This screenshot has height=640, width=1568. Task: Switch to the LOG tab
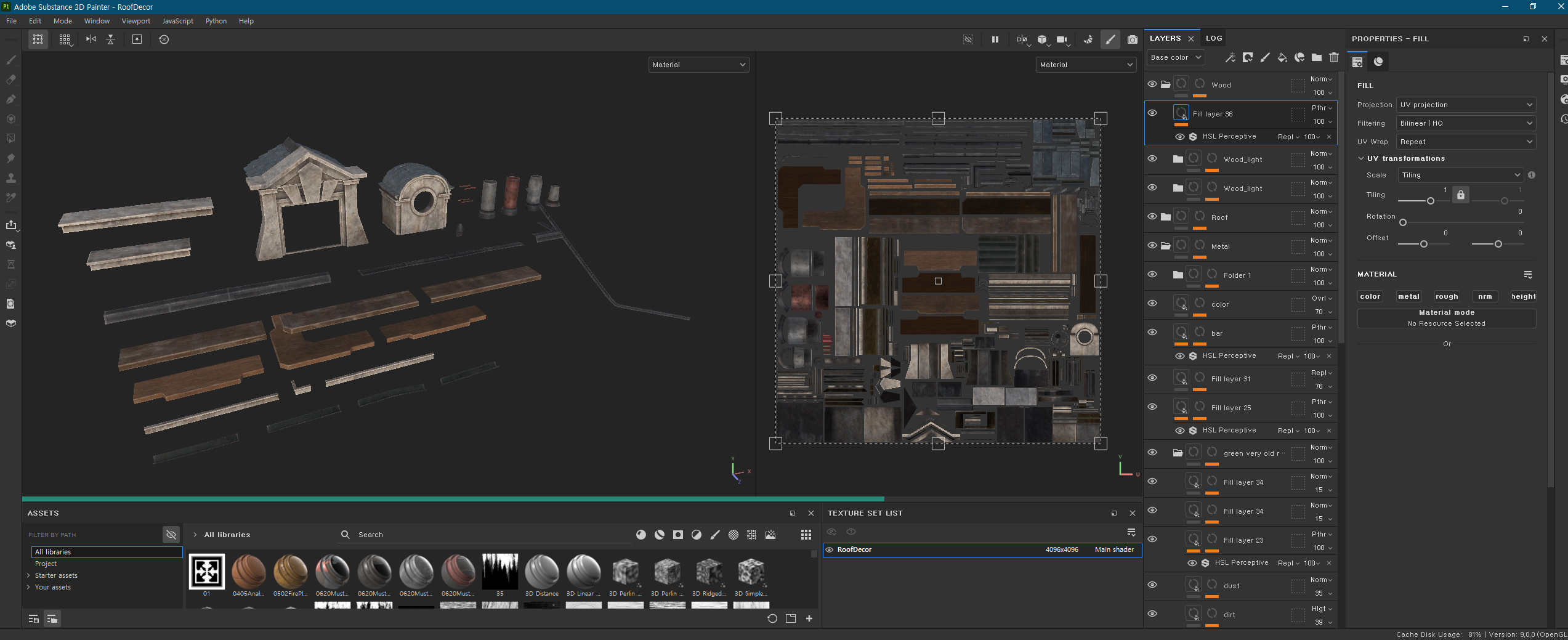(1213, 38)
